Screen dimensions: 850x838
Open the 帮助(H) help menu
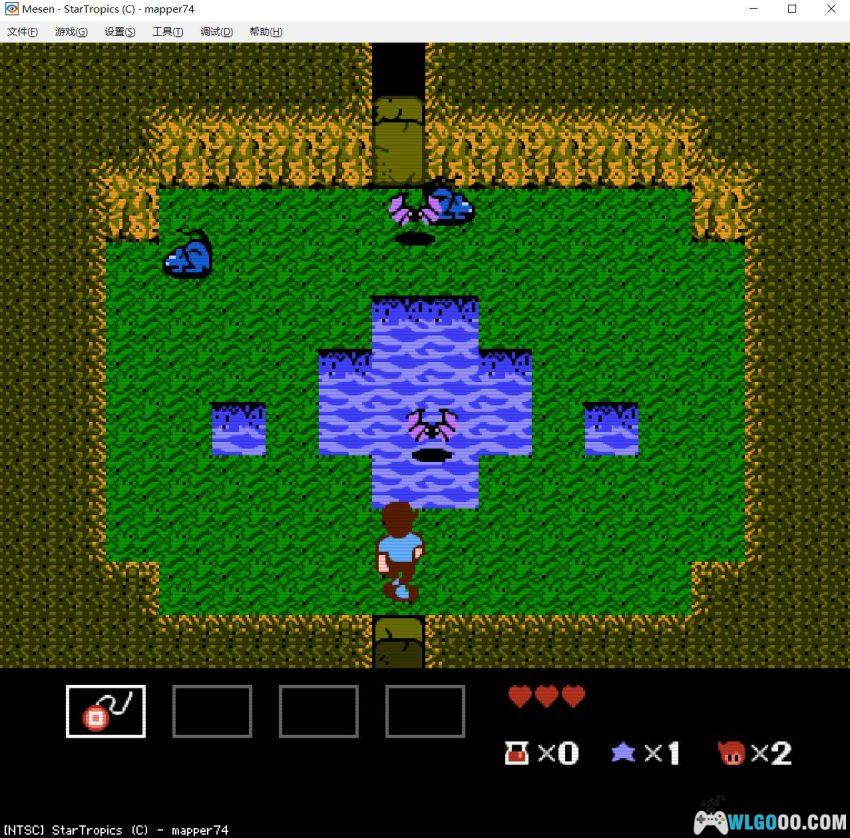click(x=265, y=32)
